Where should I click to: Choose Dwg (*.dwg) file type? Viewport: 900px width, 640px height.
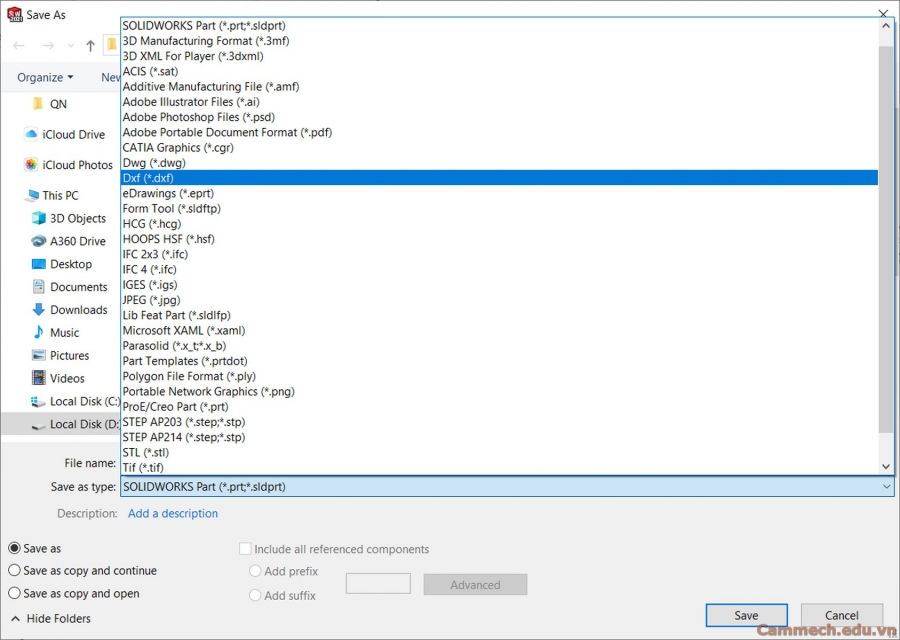pos(499,163)
